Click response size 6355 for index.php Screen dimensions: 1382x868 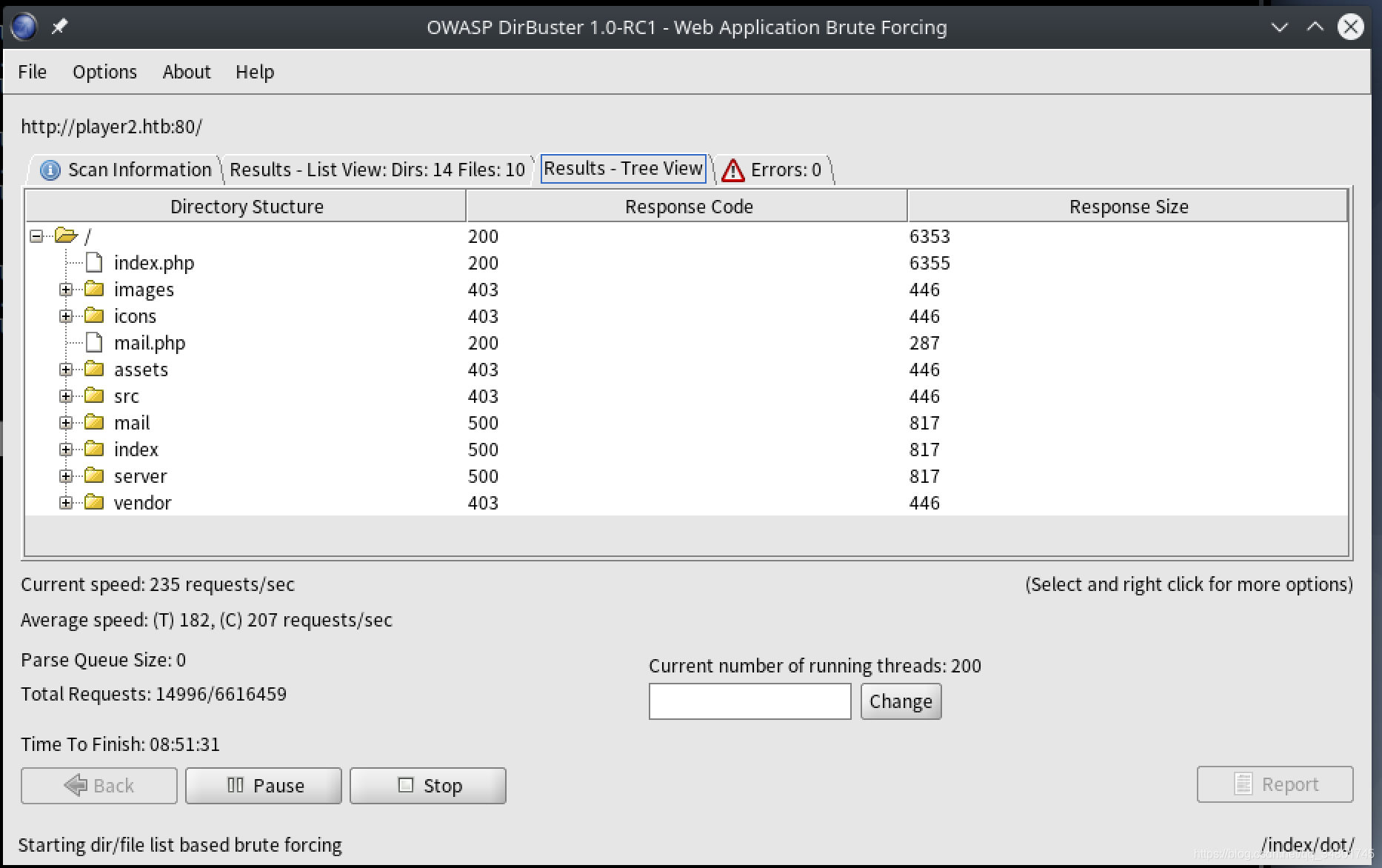(x=929, y=263)
